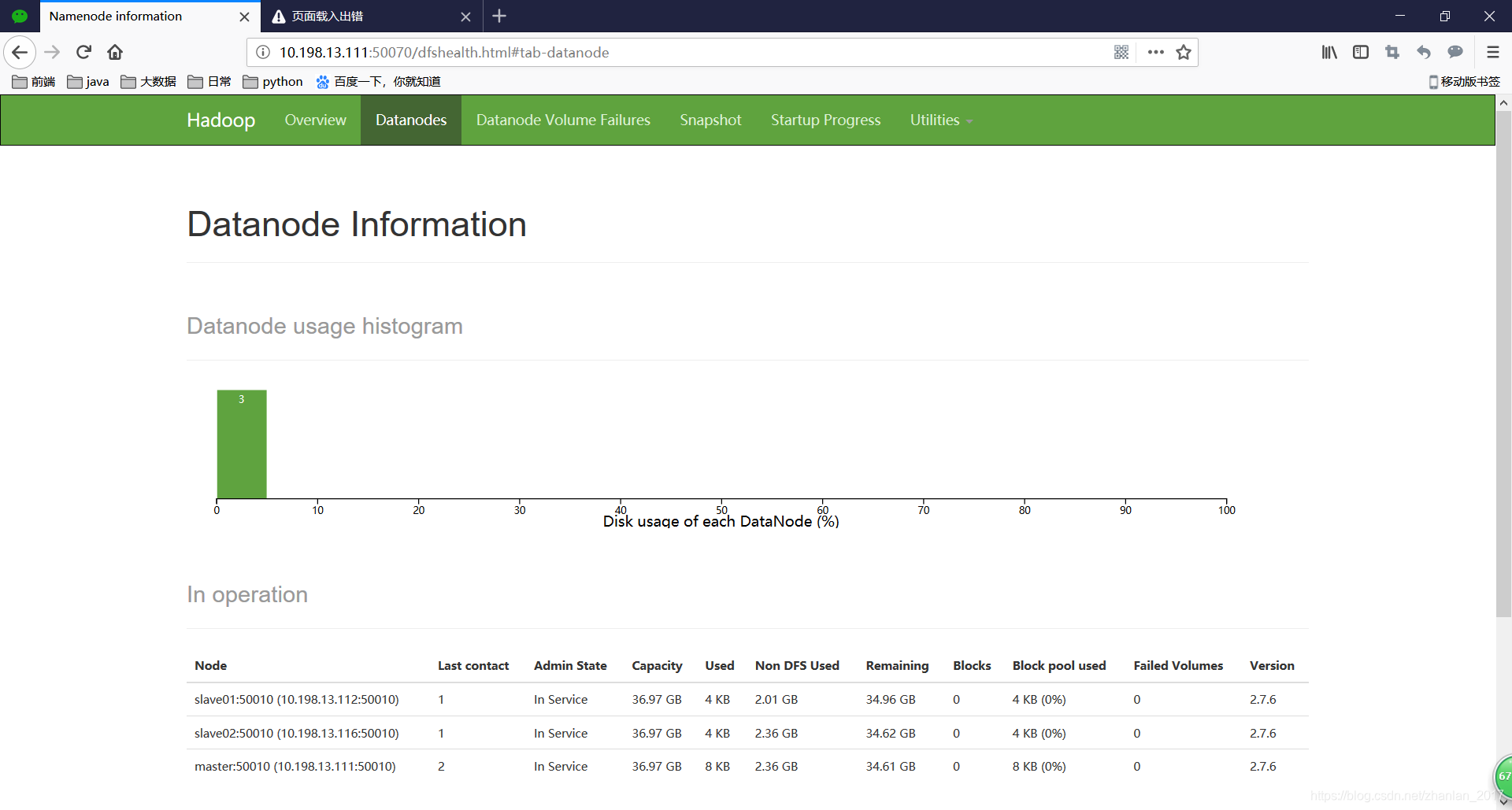Viewport: 1512px width, 810px height.
Task: Click the Datanode usage histogram heading
Action: point(324,326)
